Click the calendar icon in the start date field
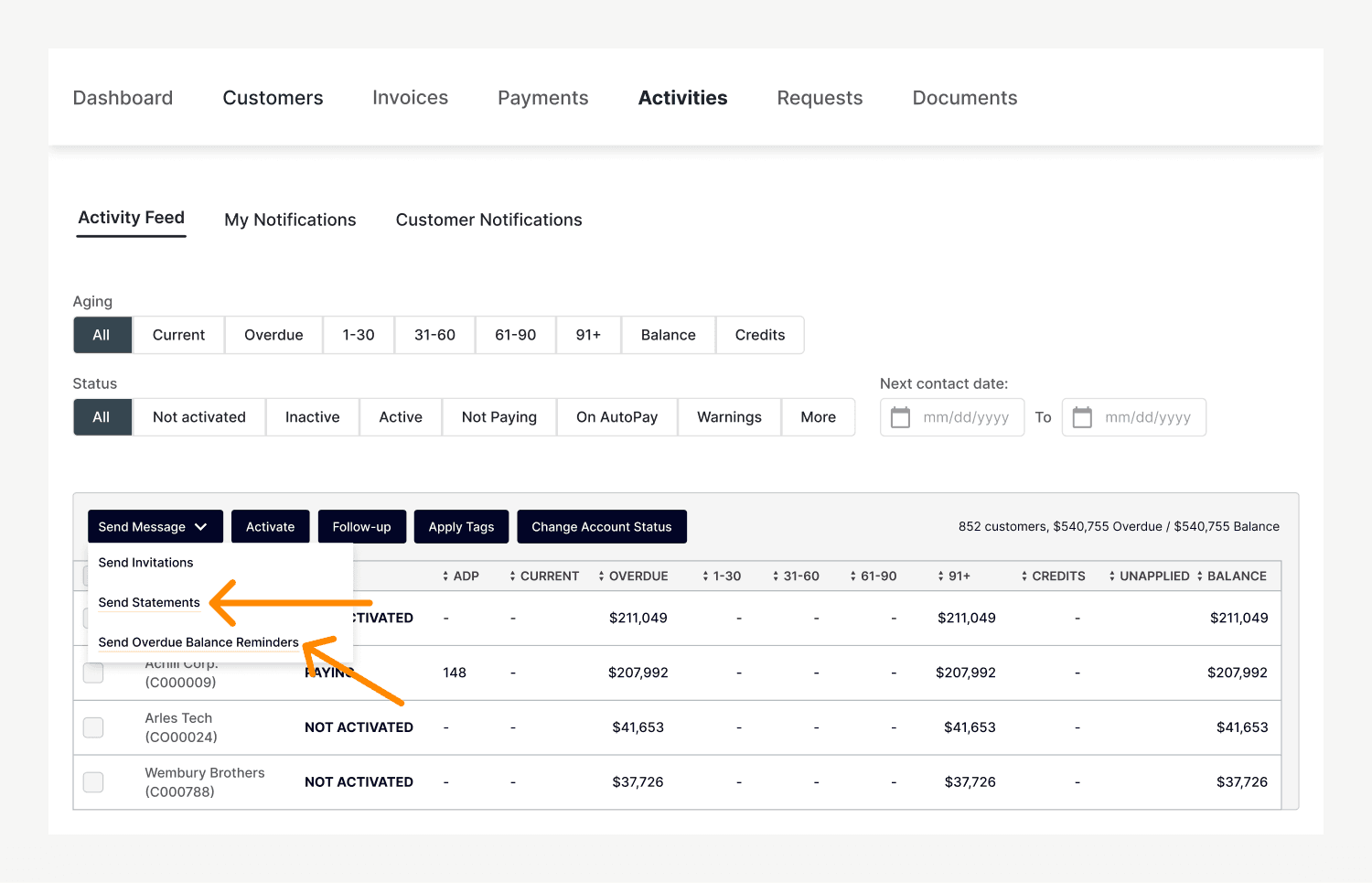 pyautogui.click(x=900, y=417)
